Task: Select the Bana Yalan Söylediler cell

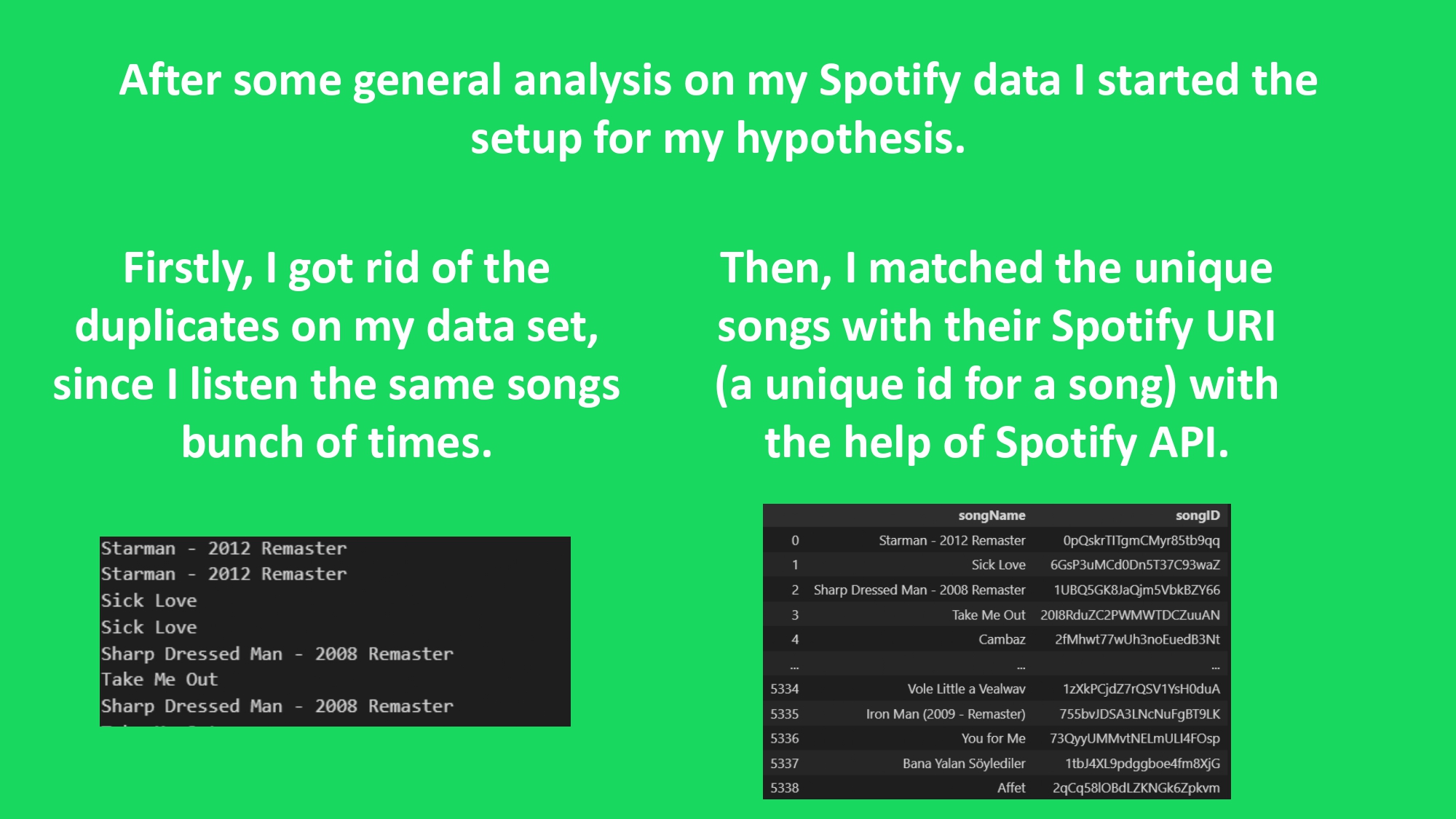Action: coord(963,763)
